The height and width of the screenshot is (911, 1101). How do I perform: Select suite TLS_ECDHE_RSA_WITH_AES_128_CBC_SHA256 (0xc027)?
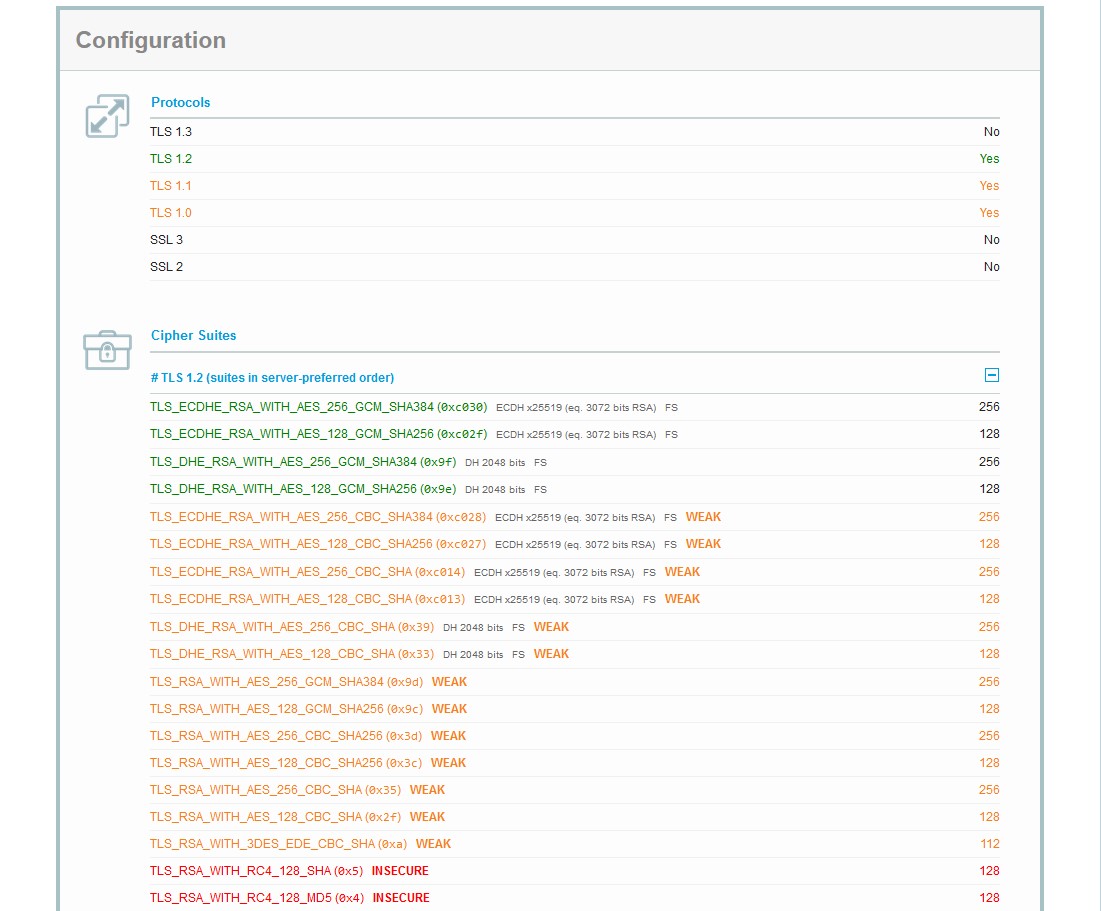click(x=317, y=544)
